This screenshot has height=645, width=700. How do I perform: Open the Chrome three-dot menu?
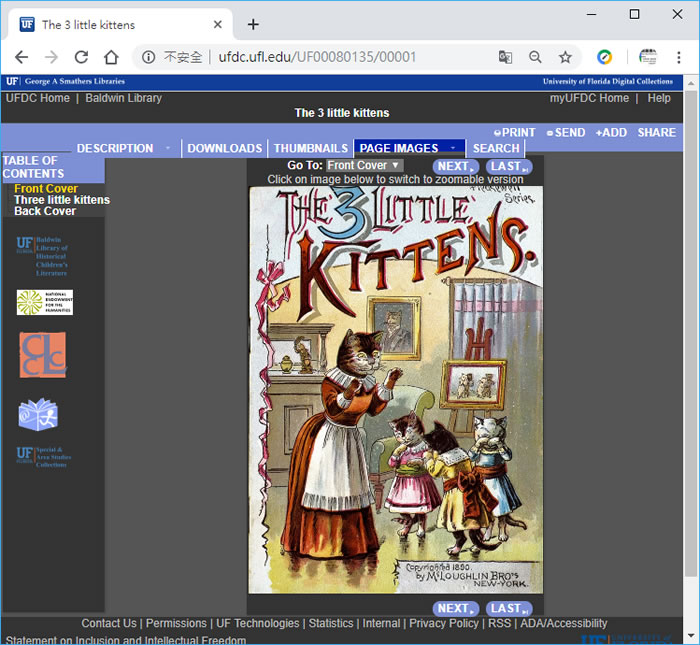679,57
